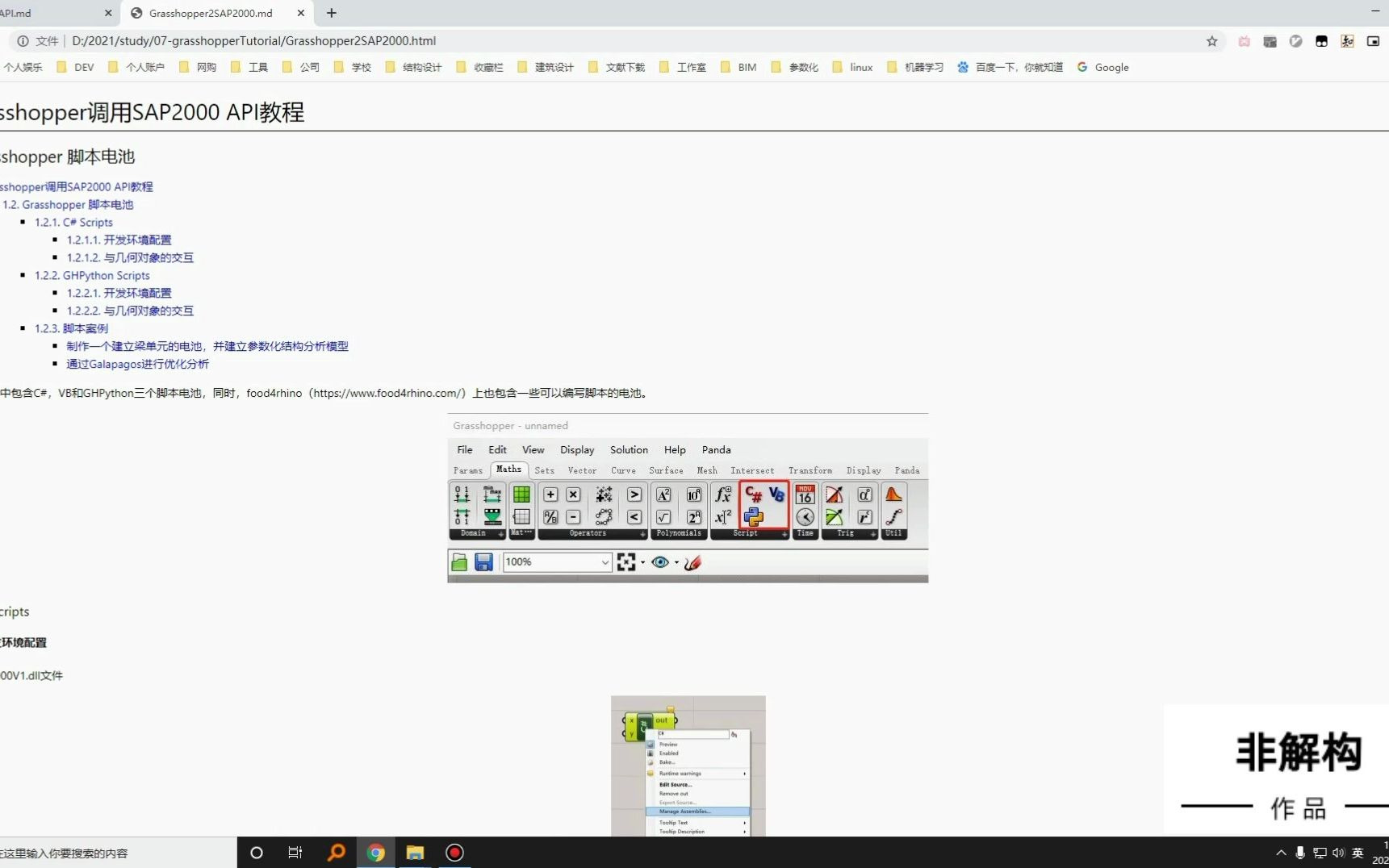Screen dimensions: 1389x868
Task: Select the C# Script component icon
Action: tap(754, 495)
